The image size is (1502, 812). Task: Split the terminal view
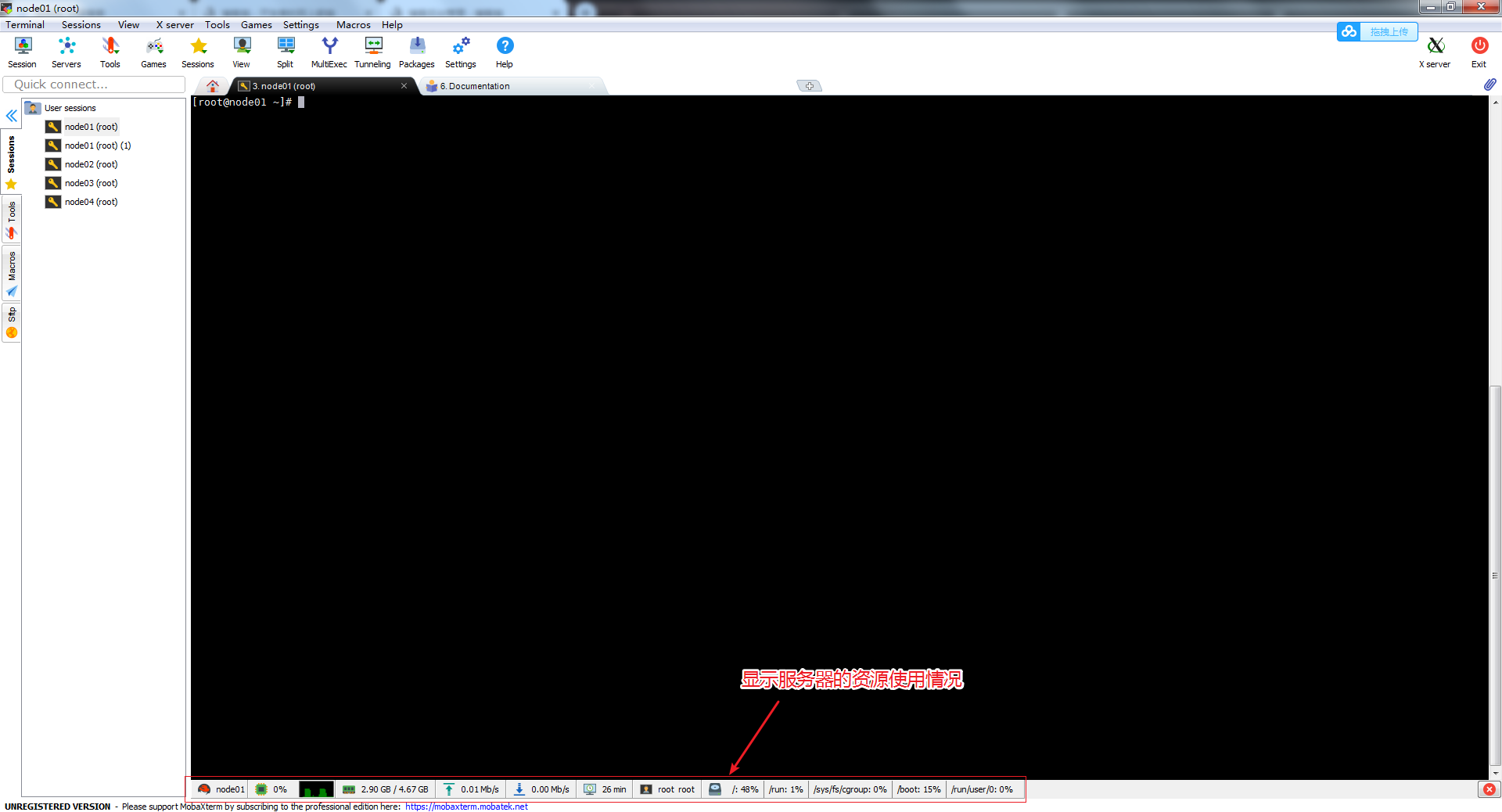pyautogui.click(x=285, y=51)
